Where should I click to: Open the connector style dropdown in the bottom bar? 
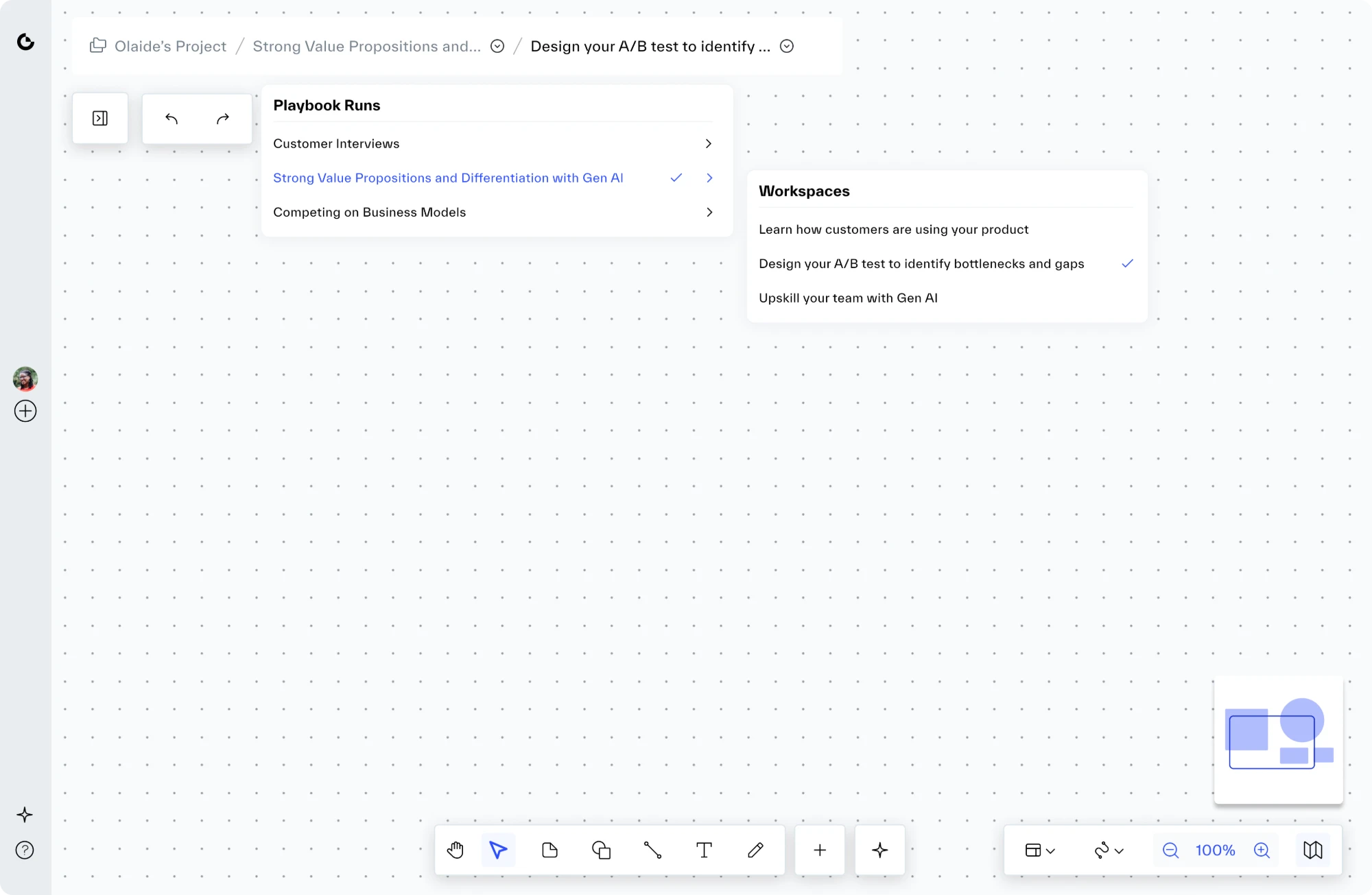click(x=1109, y=850)
